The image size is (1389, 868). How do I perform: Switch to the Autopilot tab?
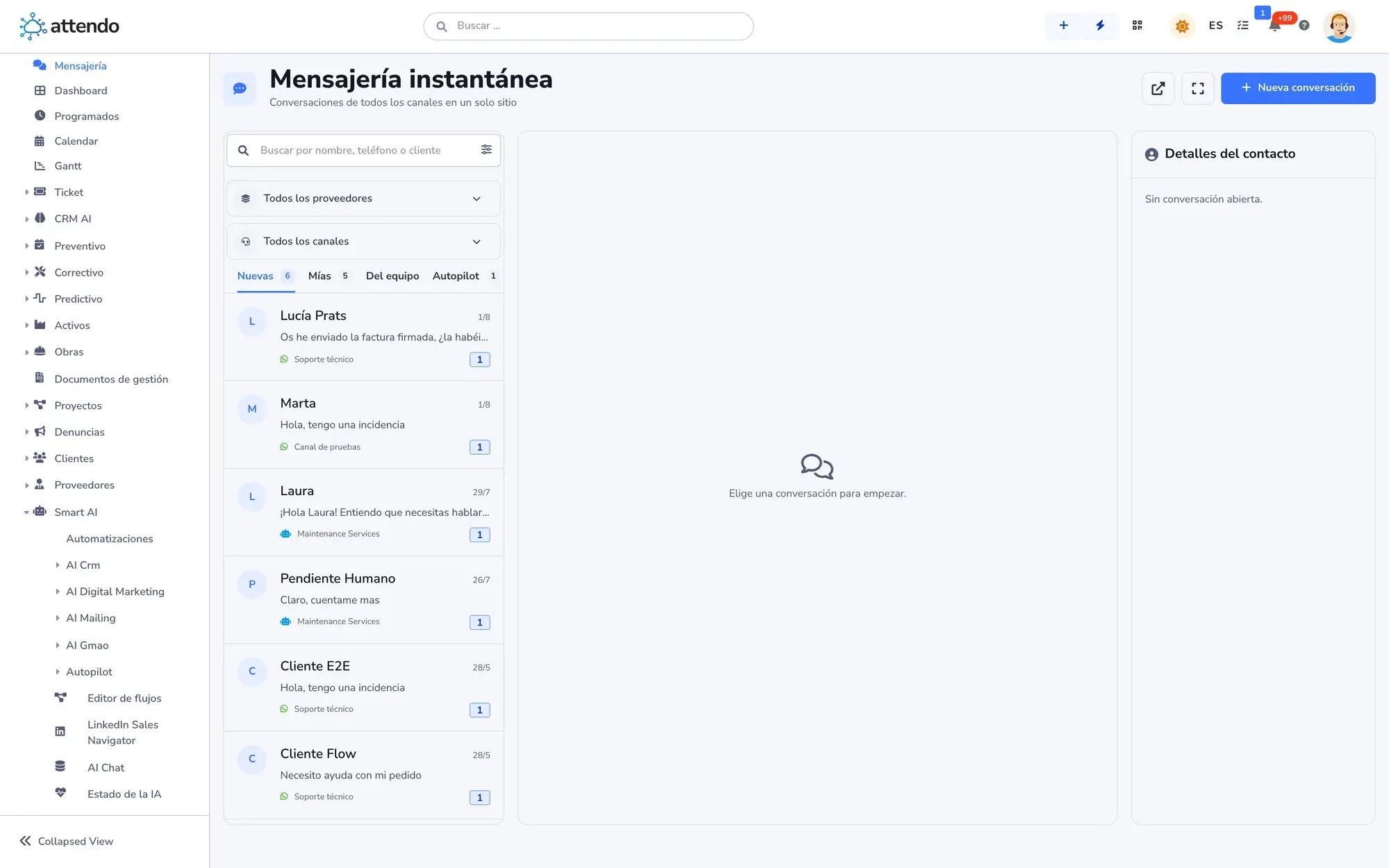(464, 276)
